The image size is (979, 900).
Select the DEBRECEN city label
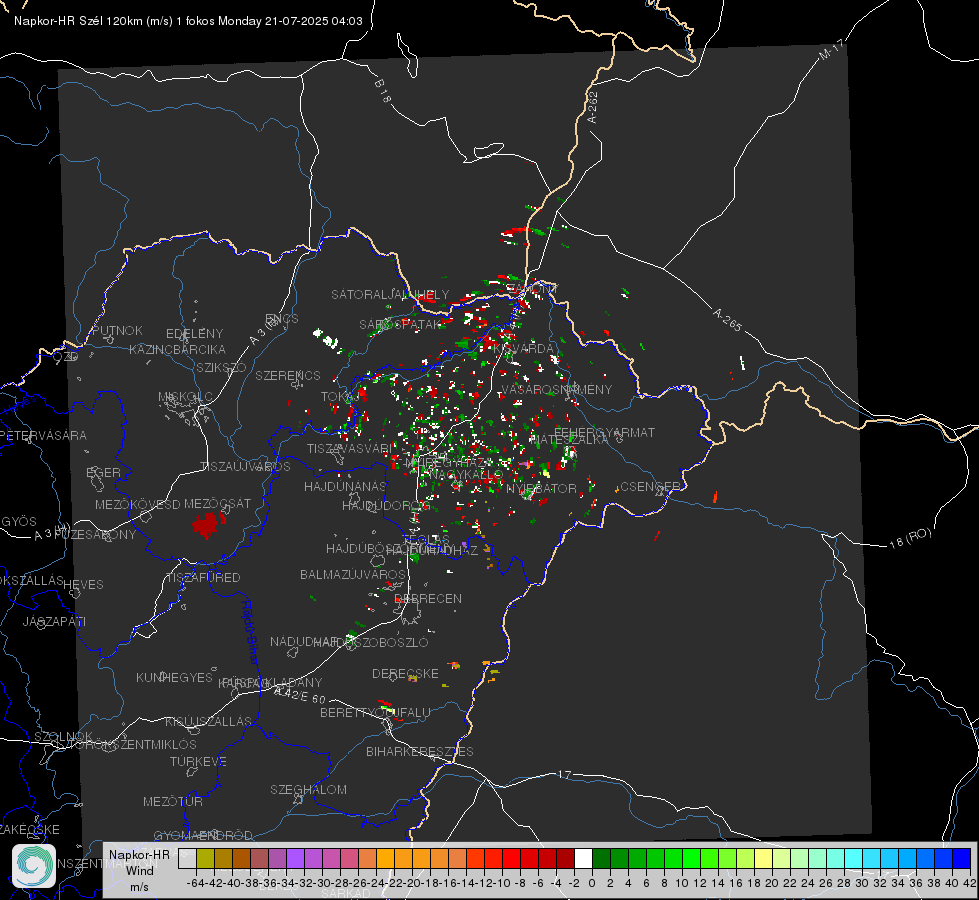tap(428, 598)
